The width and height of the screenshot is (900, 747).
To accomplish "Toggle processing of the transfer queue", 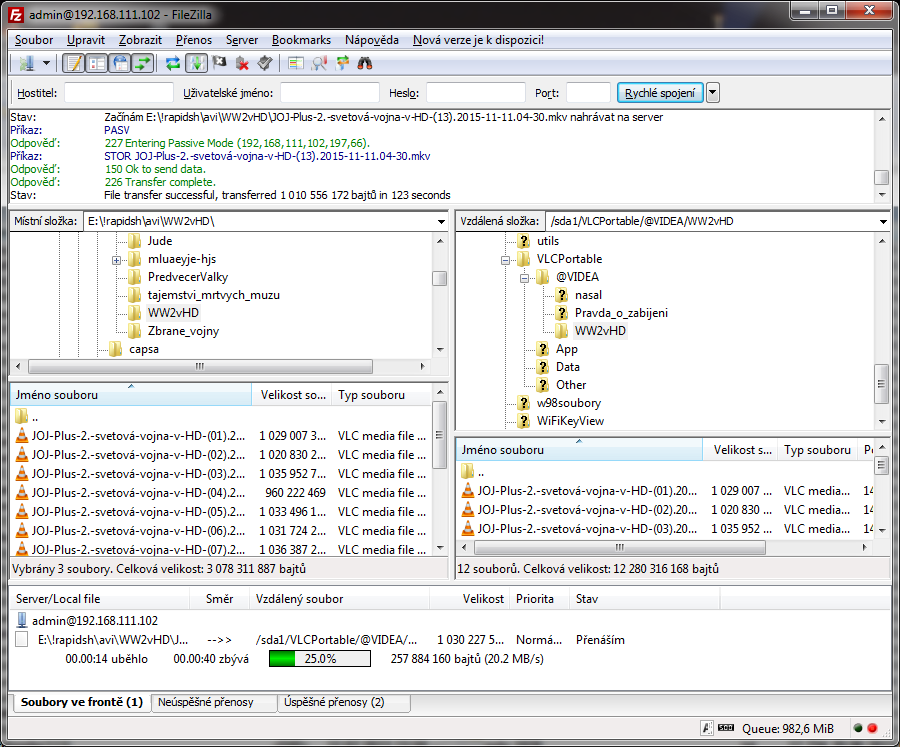I will (x=196, y=63).
